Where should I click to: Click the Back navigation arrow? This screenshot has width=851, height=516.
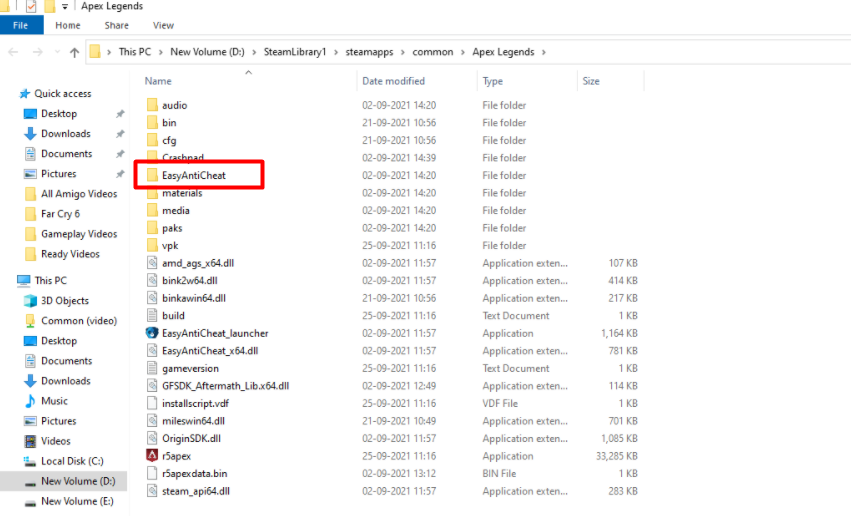coord(13,52)
